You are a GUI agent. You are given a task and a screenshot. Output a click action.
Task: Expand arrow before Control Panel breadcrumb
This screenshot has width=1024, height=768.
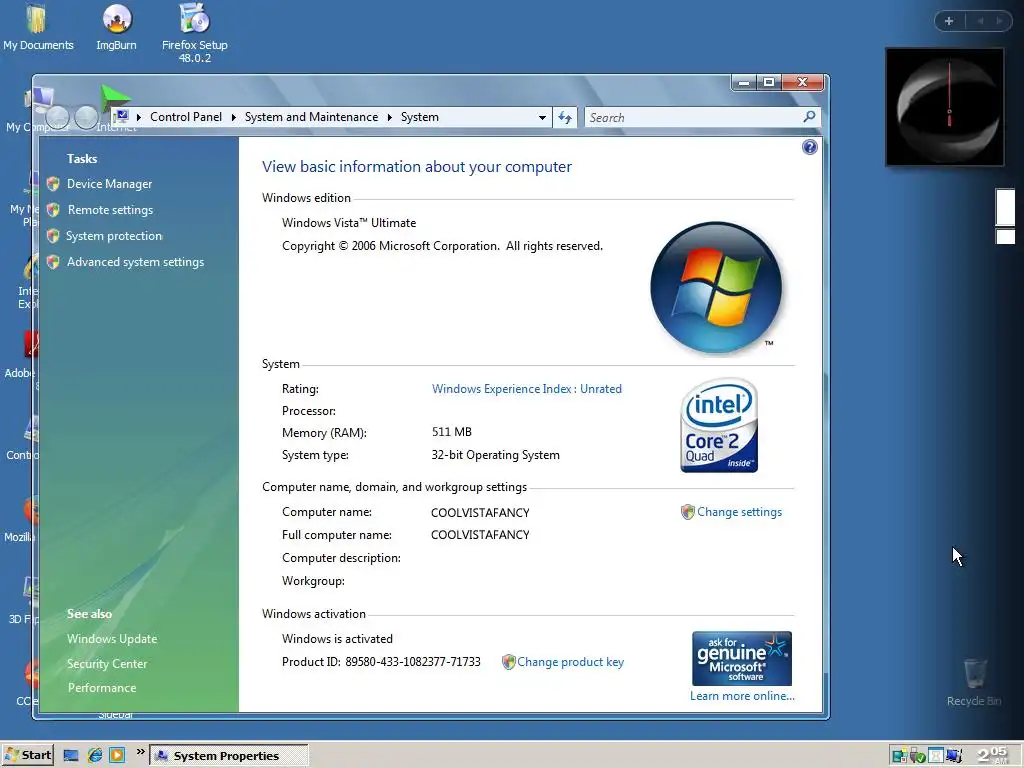[138, 118]
